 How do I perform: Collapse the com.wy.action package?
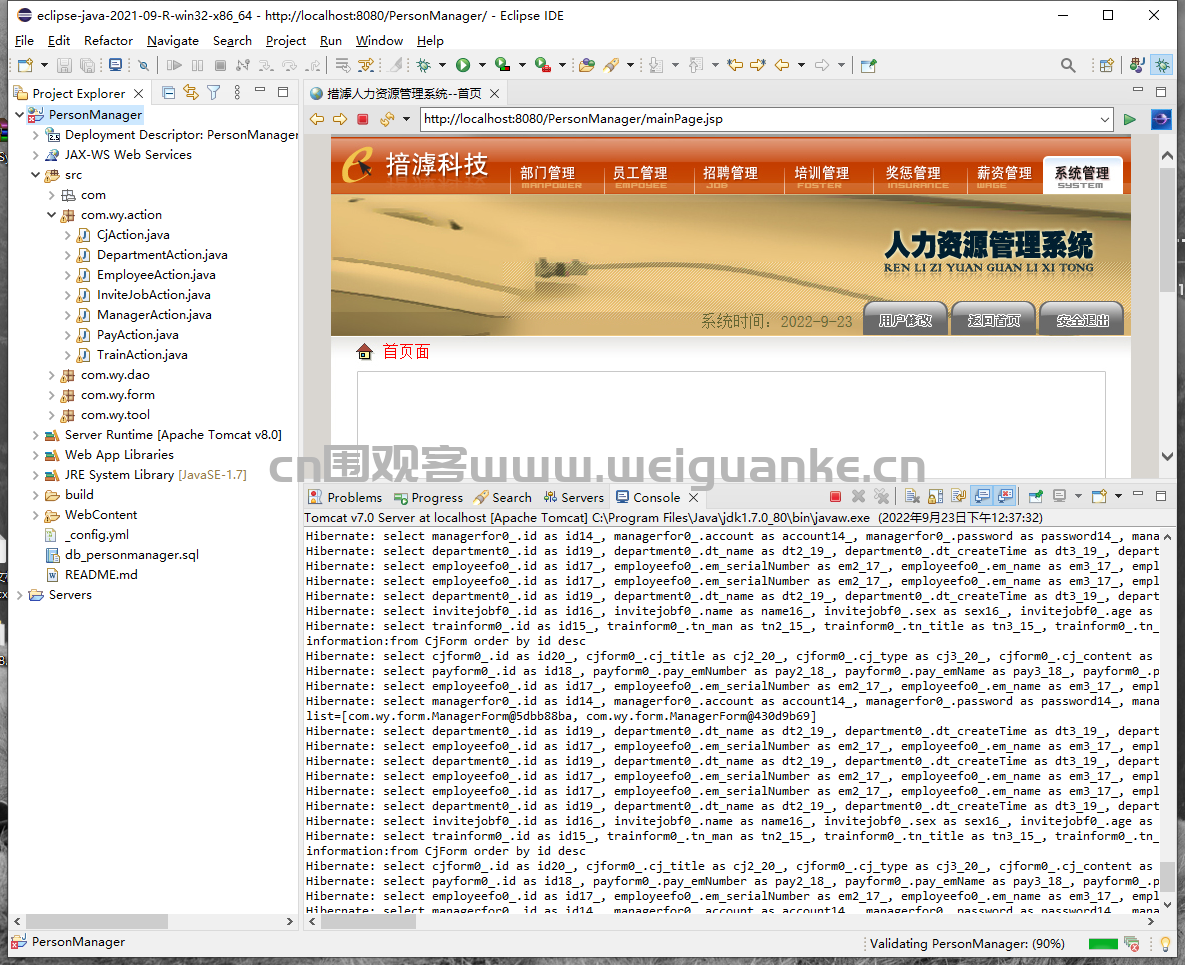[51, 215]
